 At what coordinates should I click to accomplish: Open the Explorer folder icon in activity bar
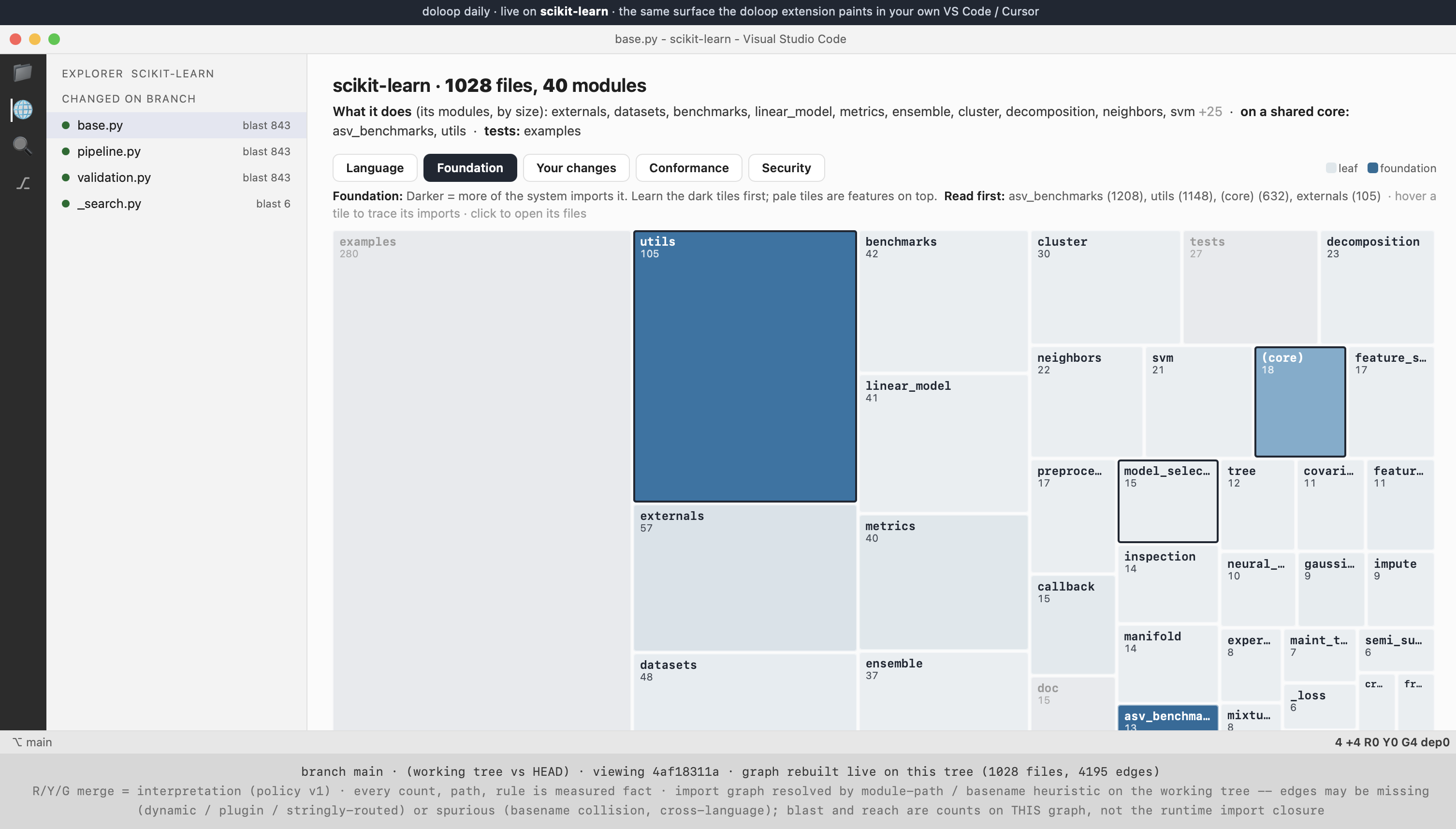click(23, 73)
